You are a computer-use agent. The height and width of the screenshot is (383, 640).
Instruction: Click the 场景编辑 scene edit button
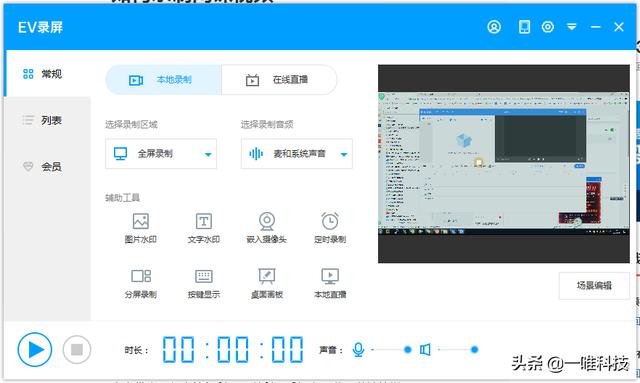coord(594,285)
